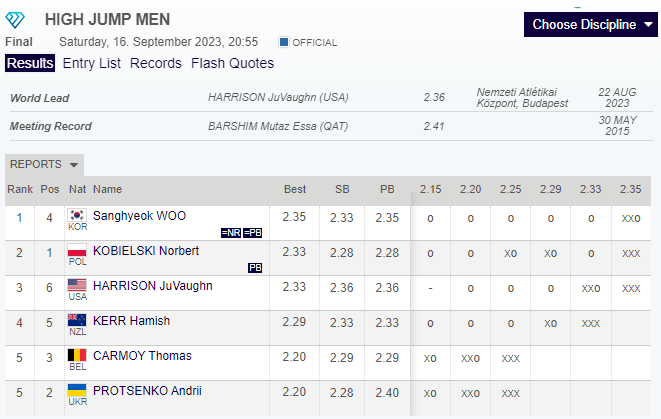This screenshot has height=419, width=661.
Task: Click the Poland flag icon
Action: tap(77, 251)
